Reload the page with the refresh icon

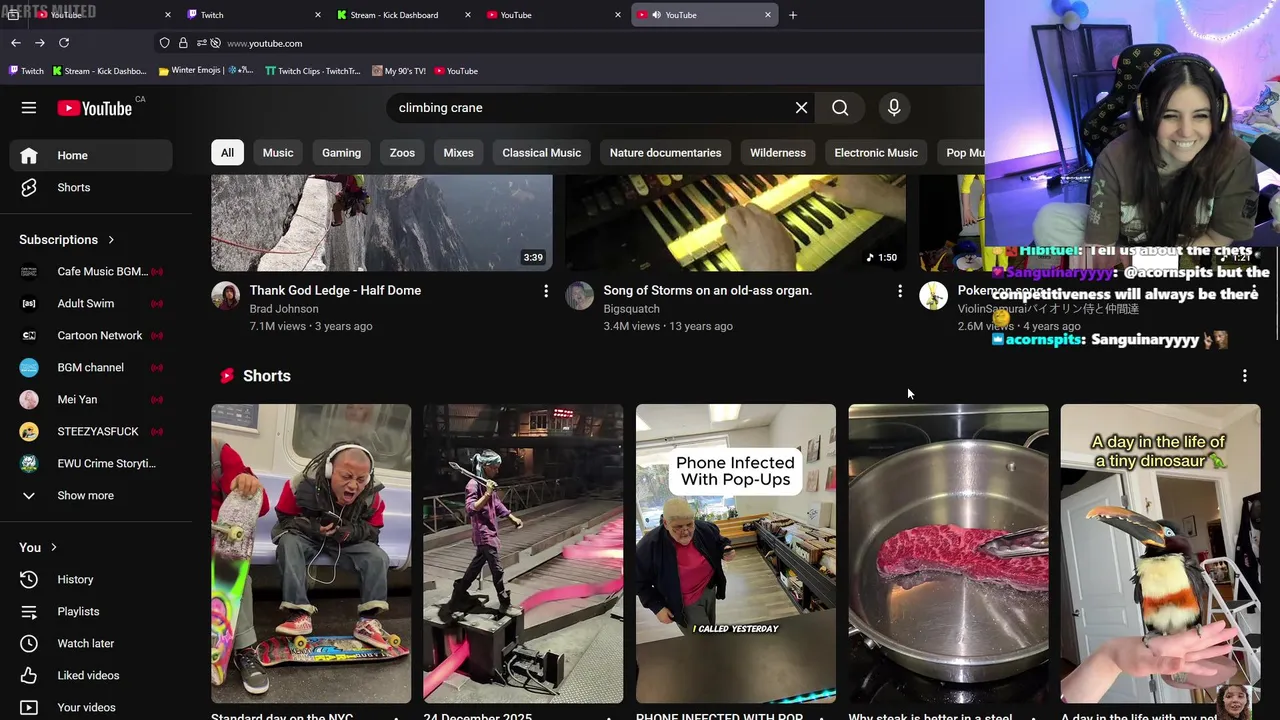(64, 43)
